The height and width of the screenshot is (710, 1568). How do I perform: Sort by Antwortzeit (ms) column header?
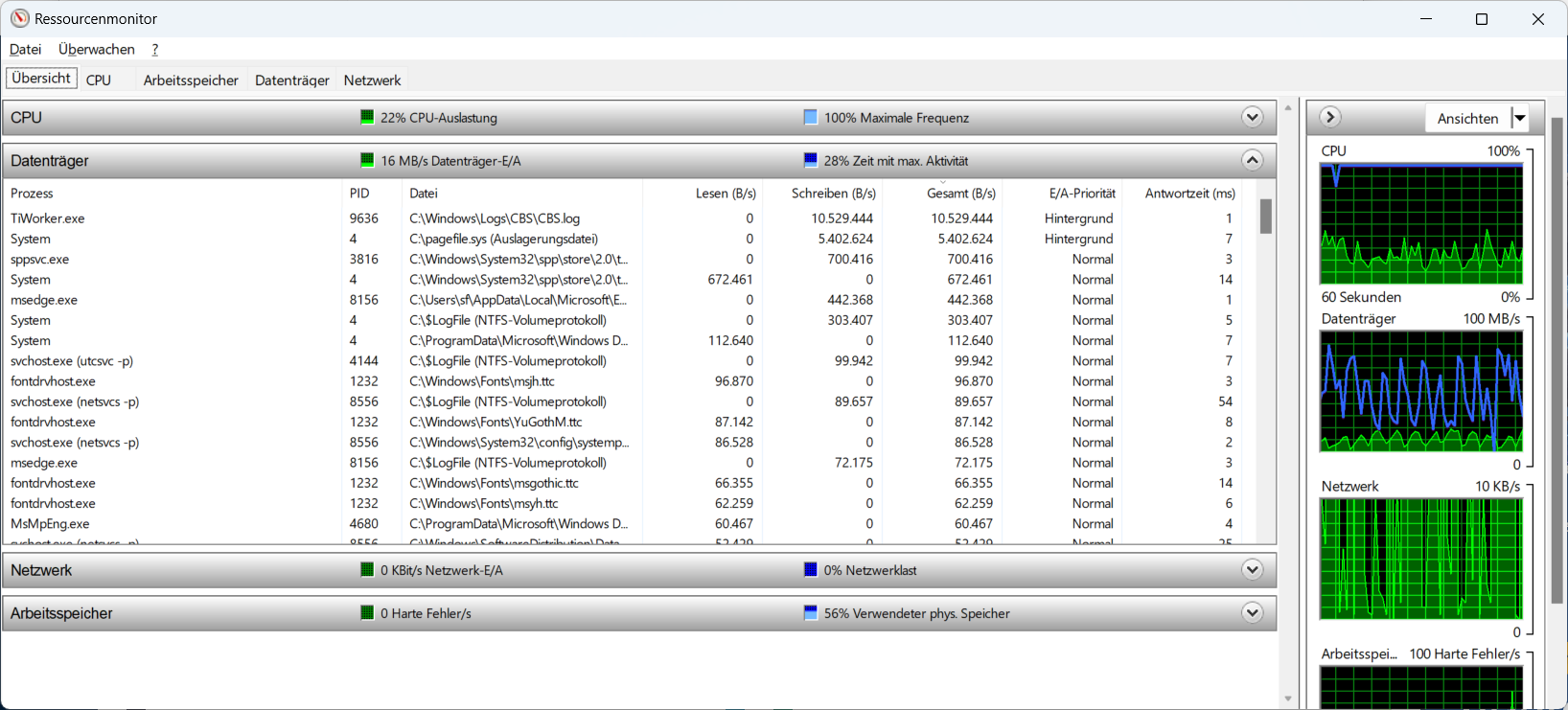coord(1181,193)
